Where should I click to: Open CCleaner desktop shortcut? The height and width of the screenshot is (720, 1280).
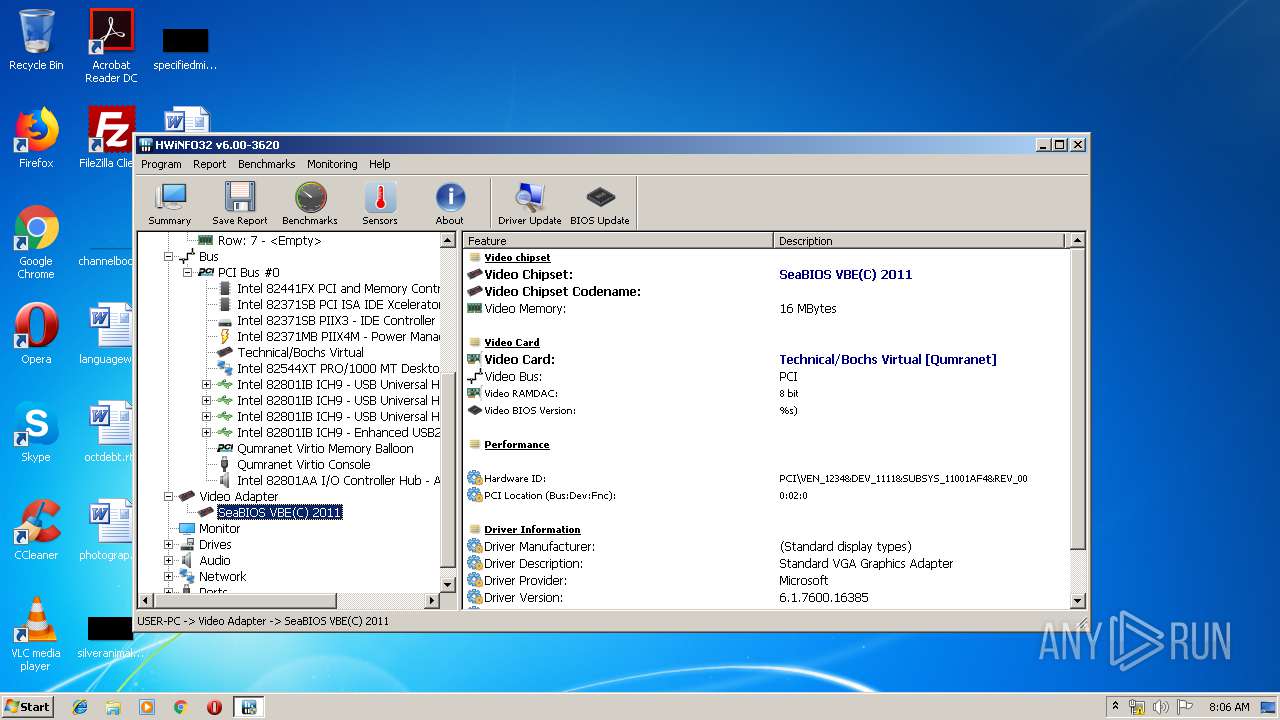click(x=36, y=530)
